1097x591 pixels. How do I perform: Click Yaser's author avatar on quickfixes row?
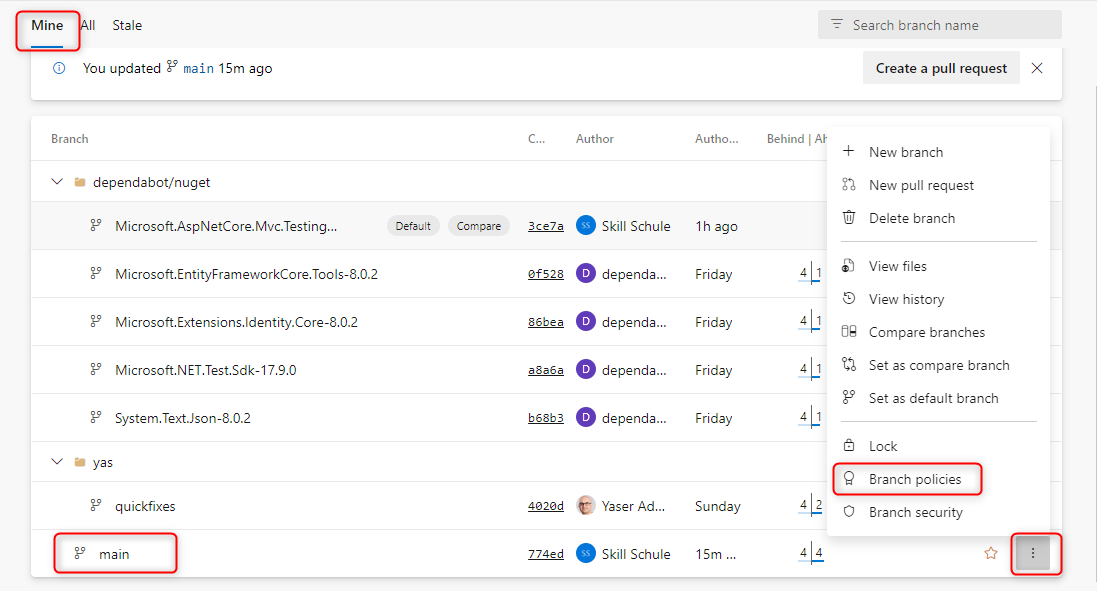pos(586,506)
